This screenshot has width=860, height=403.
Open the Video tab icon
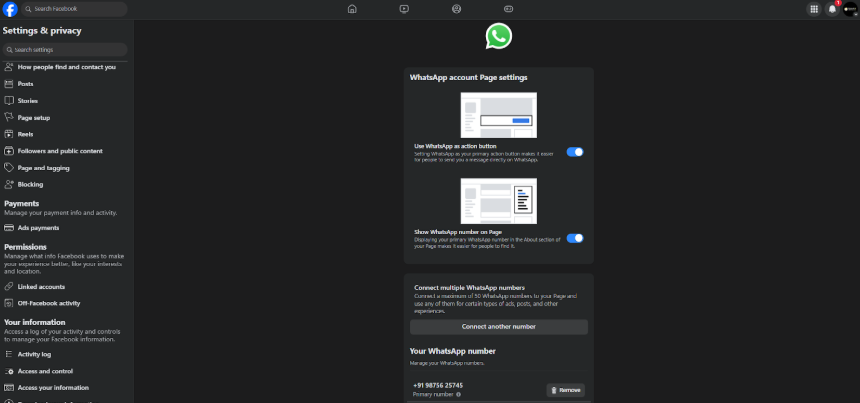[x=403, y=9]
